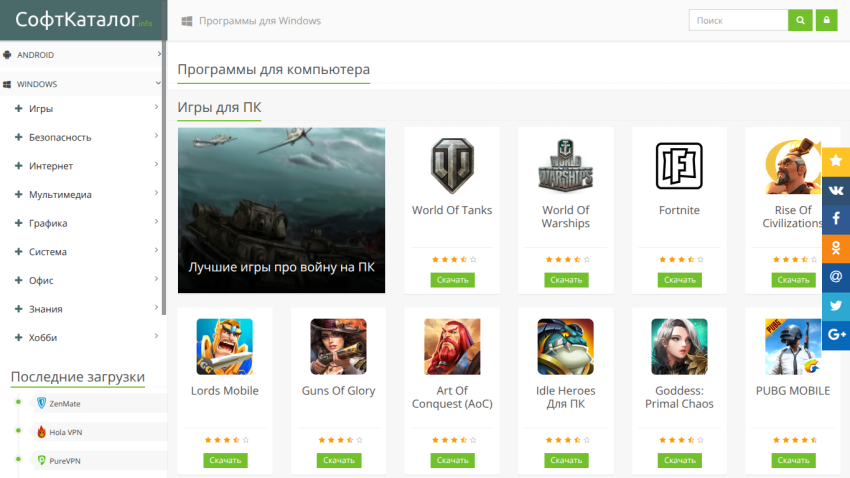Download Idle Heroes via Скачать

tap(566, 460)
